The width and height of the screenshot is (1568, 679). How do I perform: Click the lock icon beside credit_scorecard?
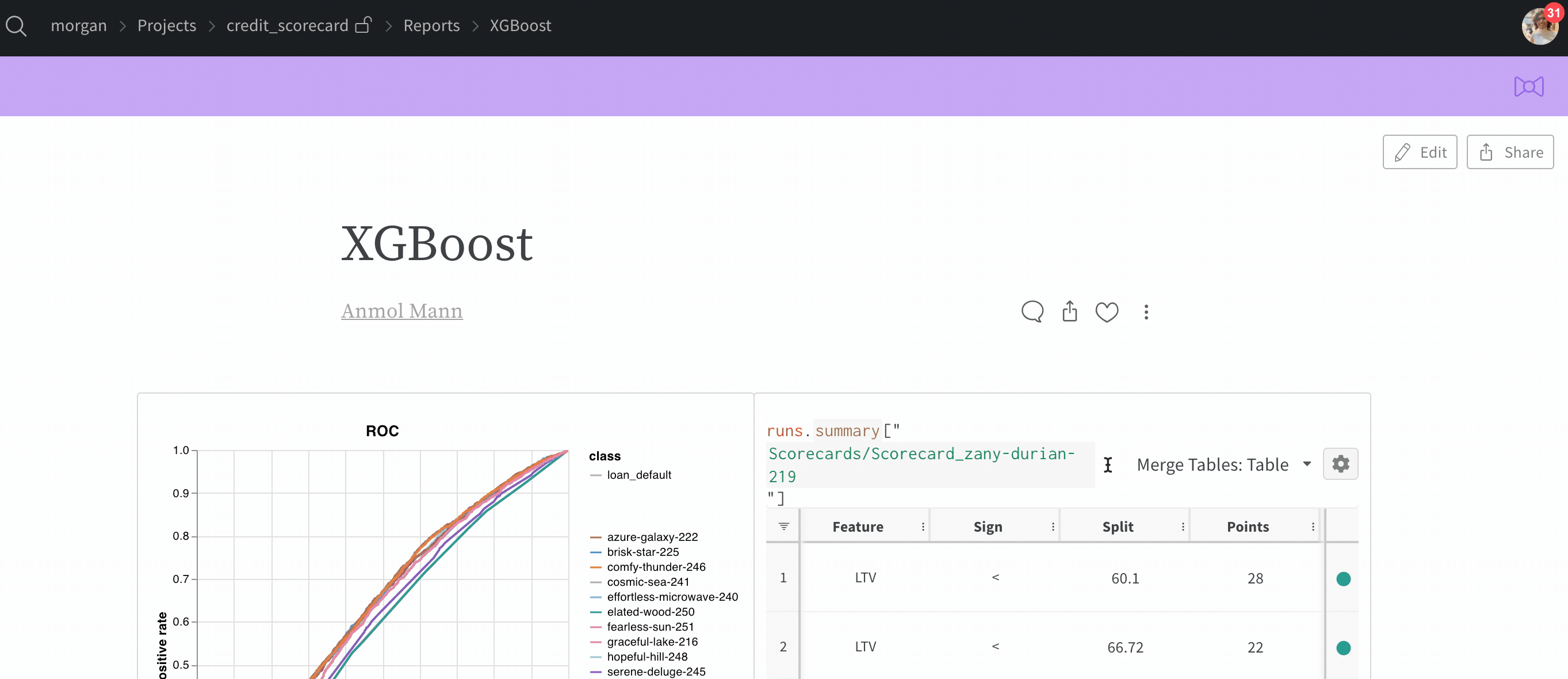click(364, 25)
